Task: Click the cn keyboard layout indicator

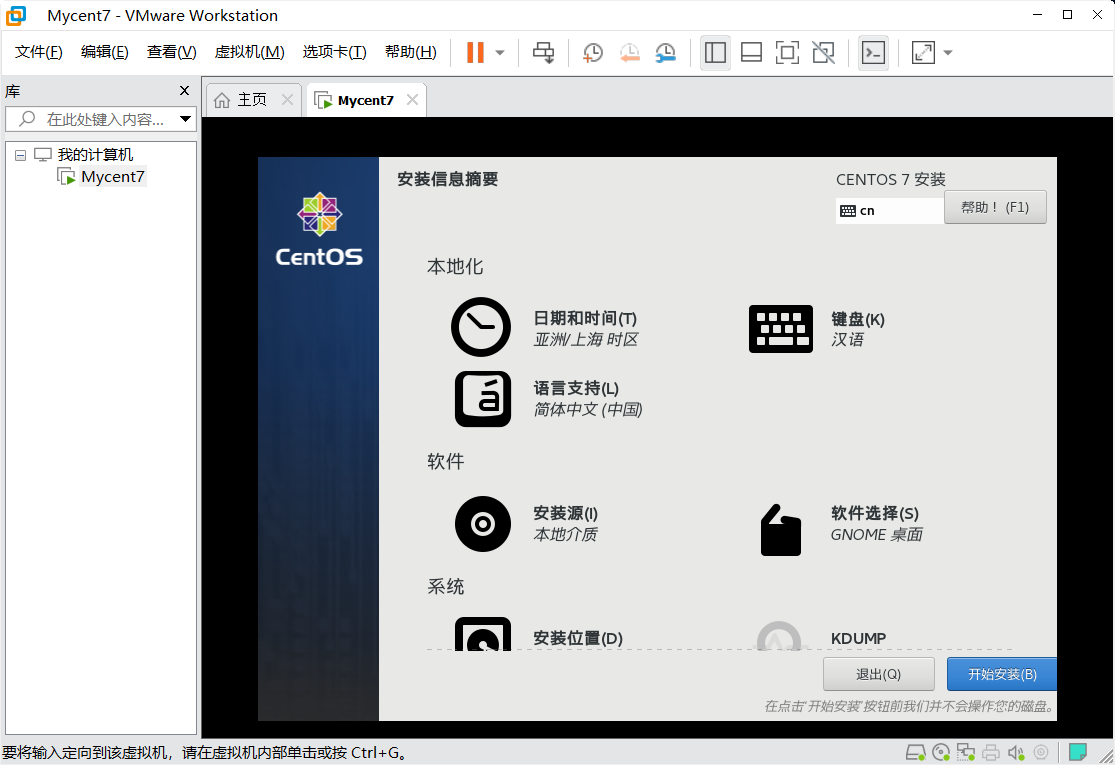Action: click(x=890, y=210)
